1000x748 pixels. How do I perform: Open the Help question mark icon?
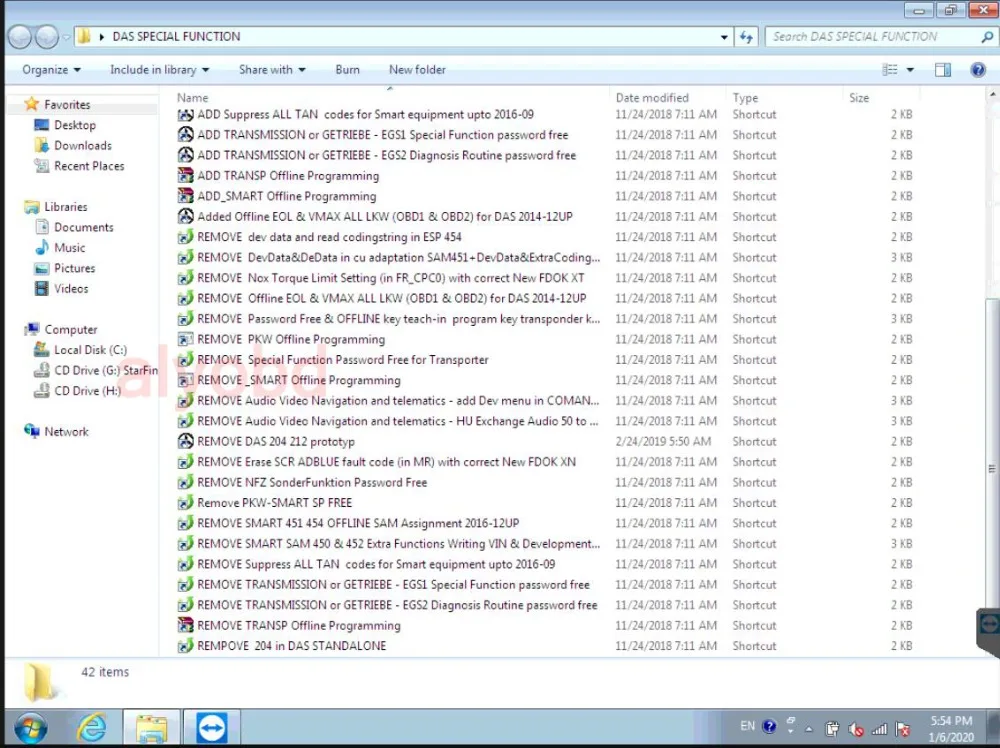point(978,70)
